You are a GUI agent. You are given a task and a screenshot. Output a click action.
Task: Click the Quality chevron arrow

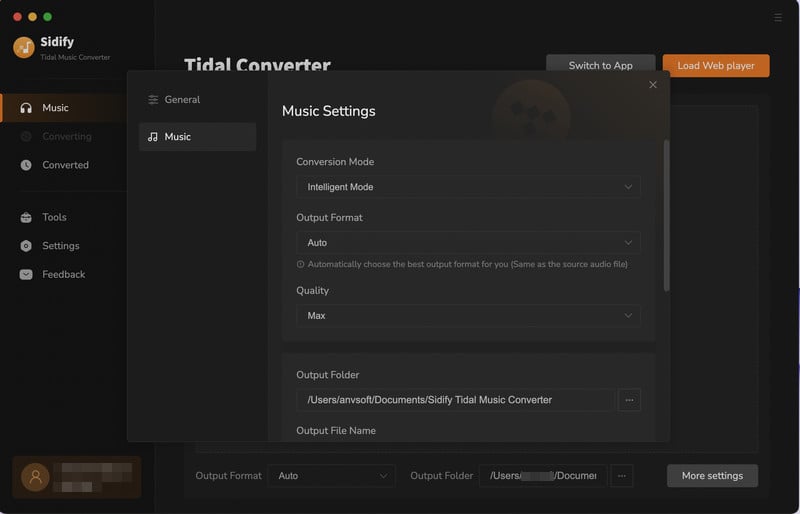628,315
